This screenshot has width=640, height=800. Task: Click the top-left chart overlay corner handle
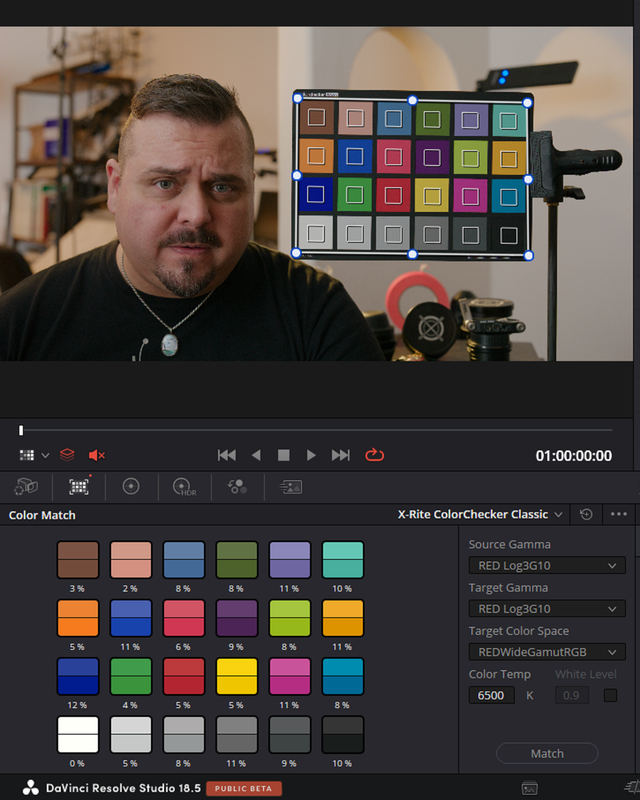click(298, 97)
